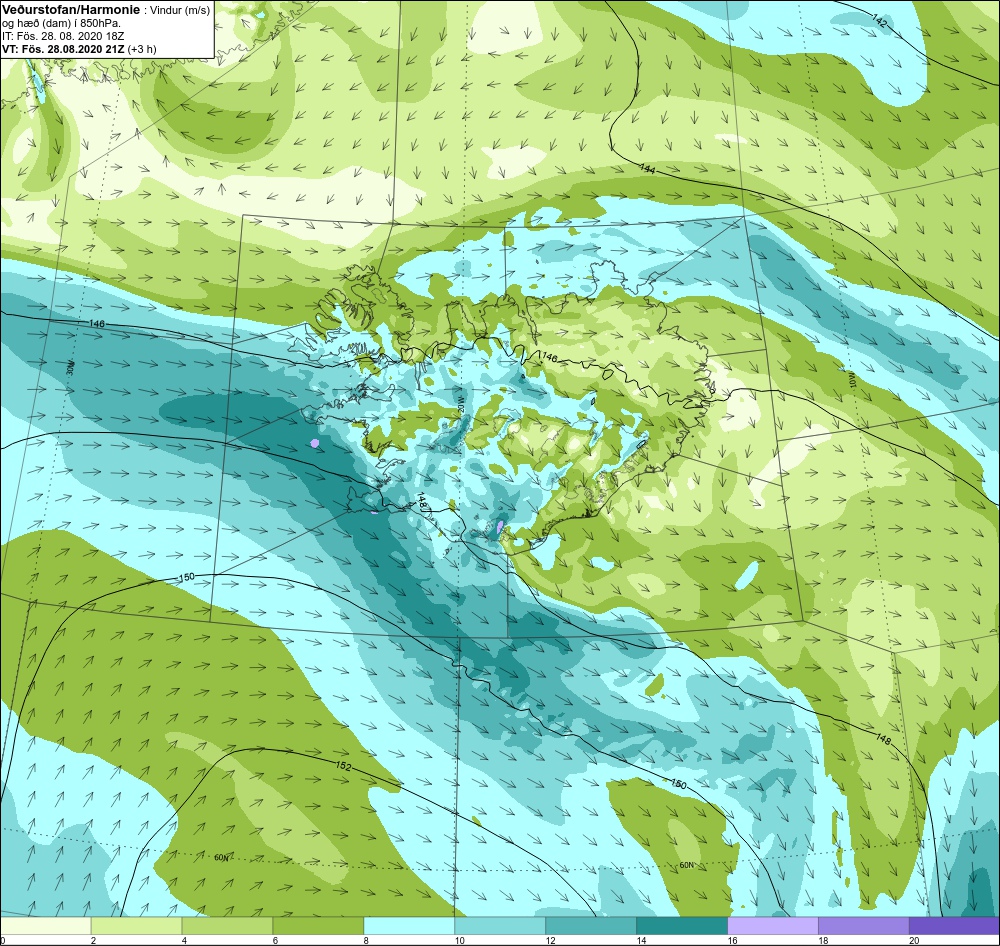Click the 'VT: Fös. 28.08.2020 21Z' valid time
Screen dimensions: 1000x946
coord(64,48)
